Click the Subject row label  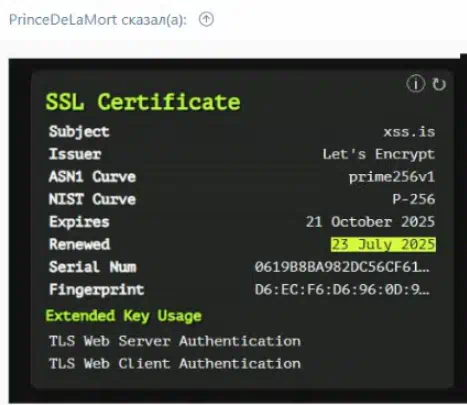pos(79,132)
